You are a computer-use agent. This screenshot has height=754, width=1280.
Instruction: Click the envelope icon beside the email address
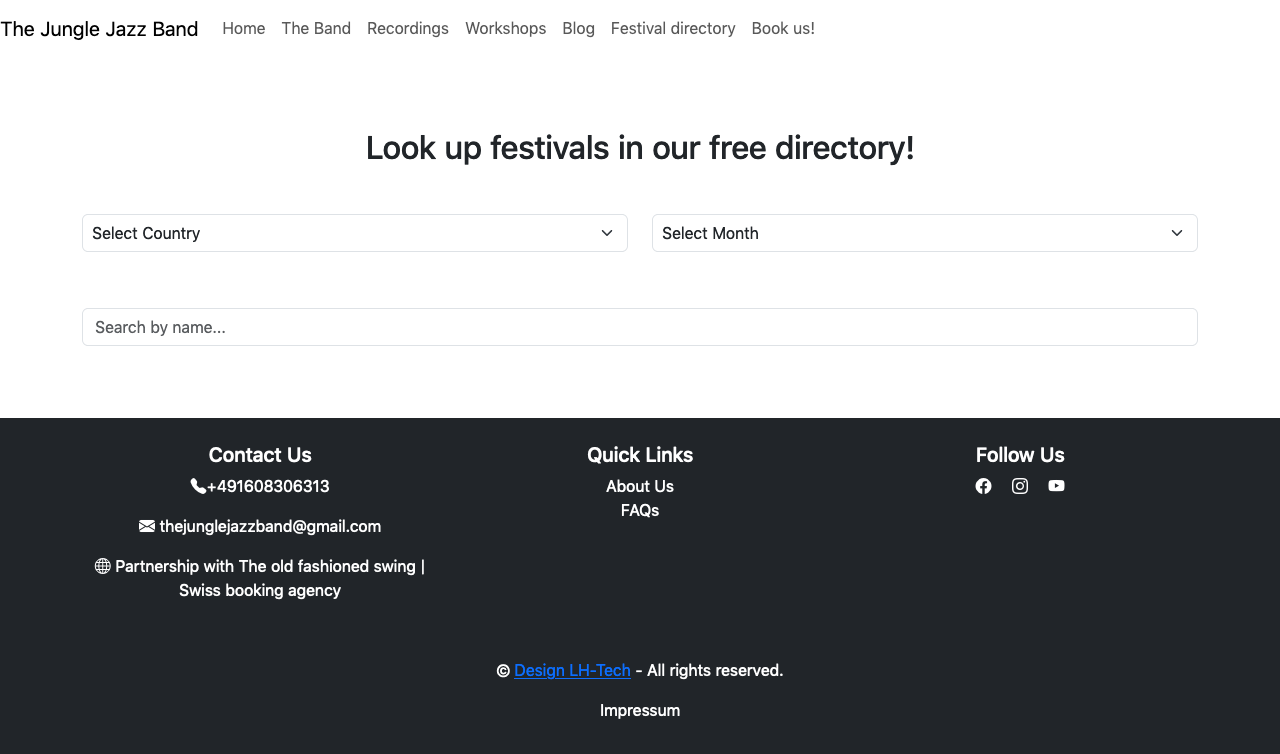pos(147,526)
